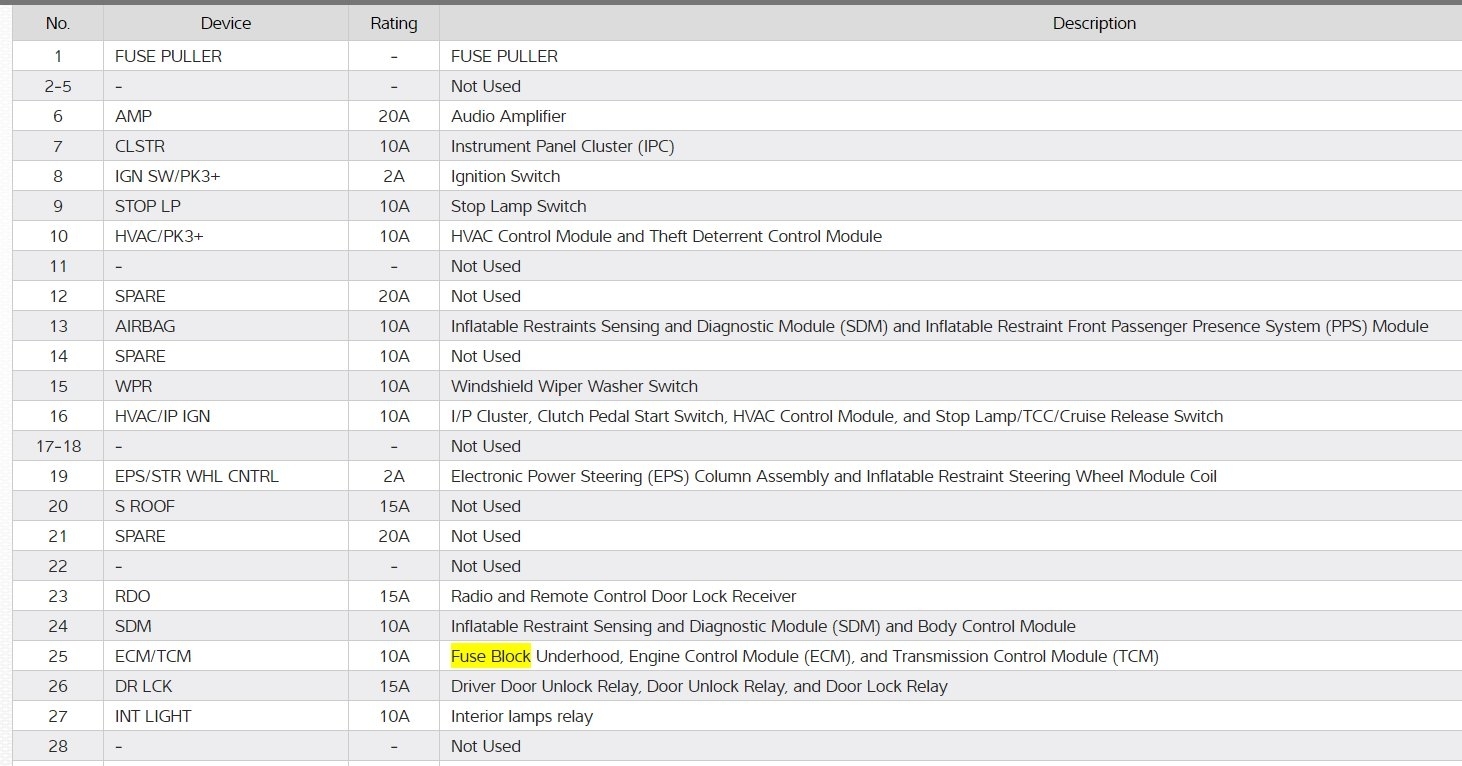Select the "S ROOF" device cell
1462x766 pixels.
click(x=144, y=506)
